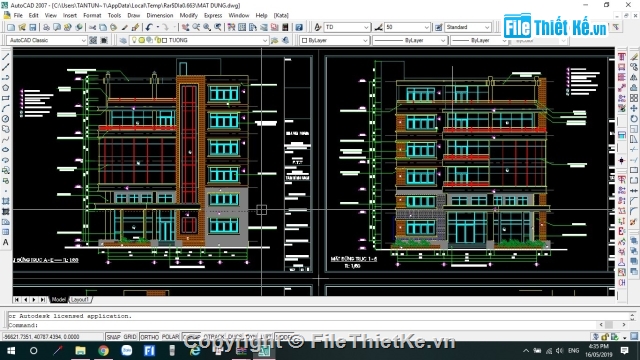Open Google Chrome from the taskbar
This screenshot has height=360, width=640.
click(x=103, y=351)
